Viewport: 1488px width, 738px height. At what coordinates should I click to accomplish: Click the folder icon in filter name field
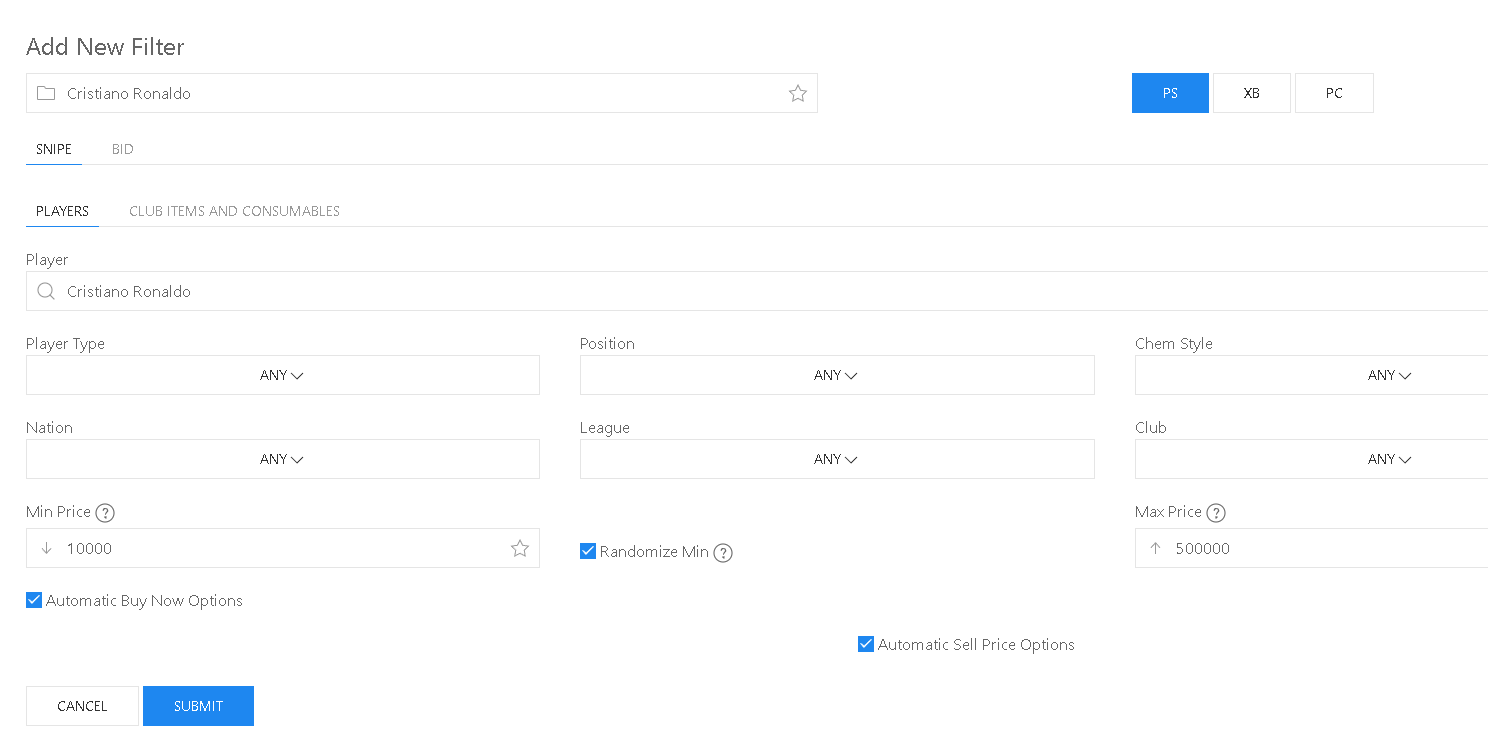pos(46,93)
